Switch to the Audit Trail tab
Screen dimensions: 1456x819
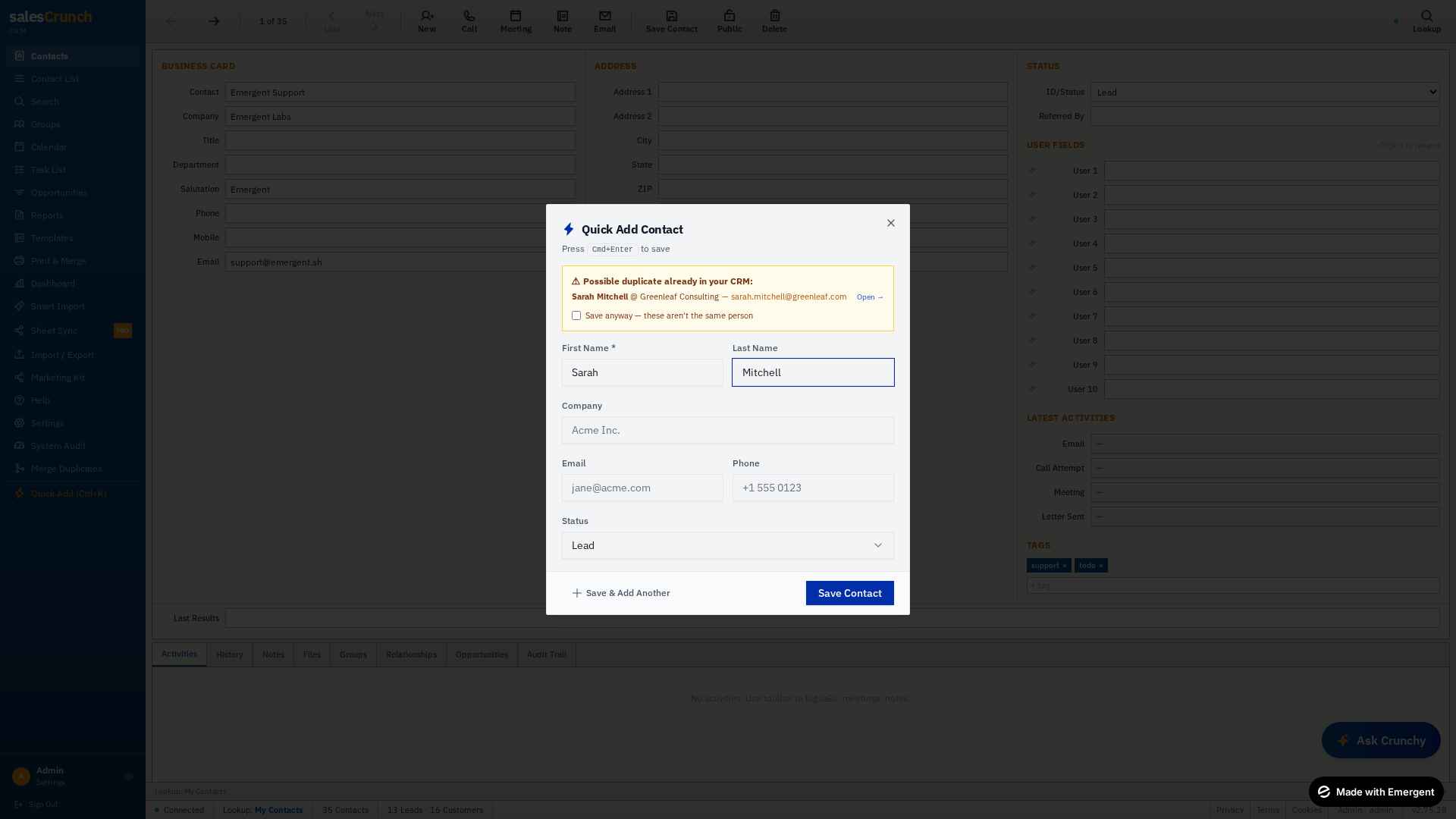coord(547,654)
